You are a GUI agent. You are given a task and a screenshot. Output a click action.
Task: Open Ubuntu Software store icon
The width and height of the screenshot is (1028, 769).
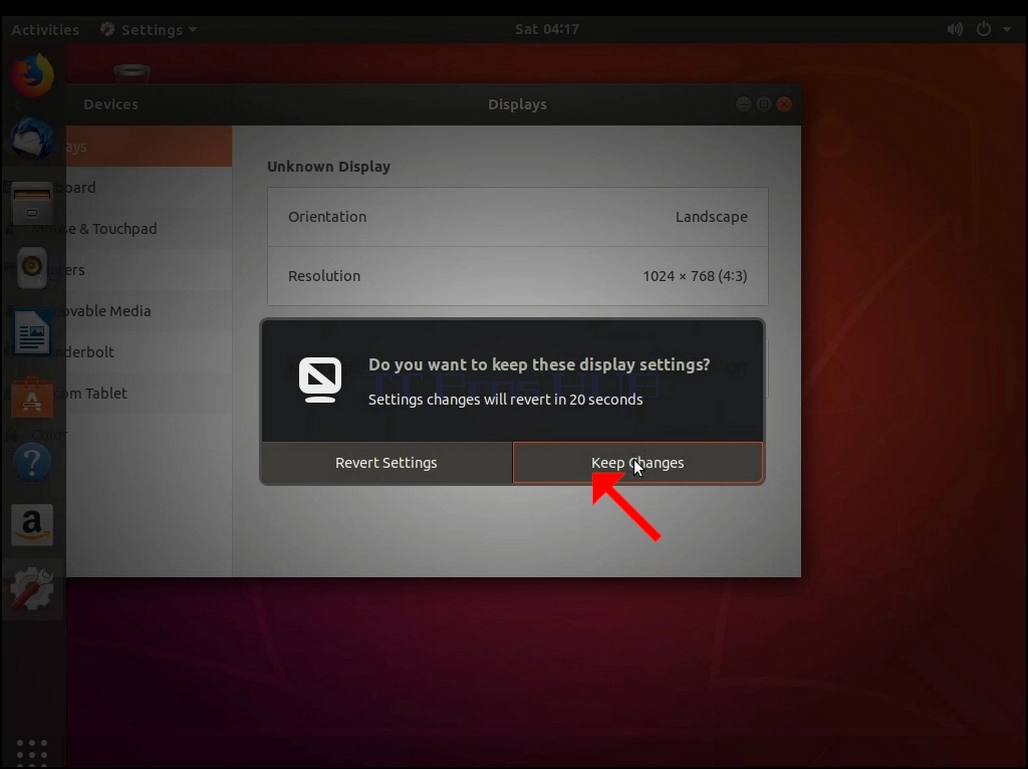point(31,397)
